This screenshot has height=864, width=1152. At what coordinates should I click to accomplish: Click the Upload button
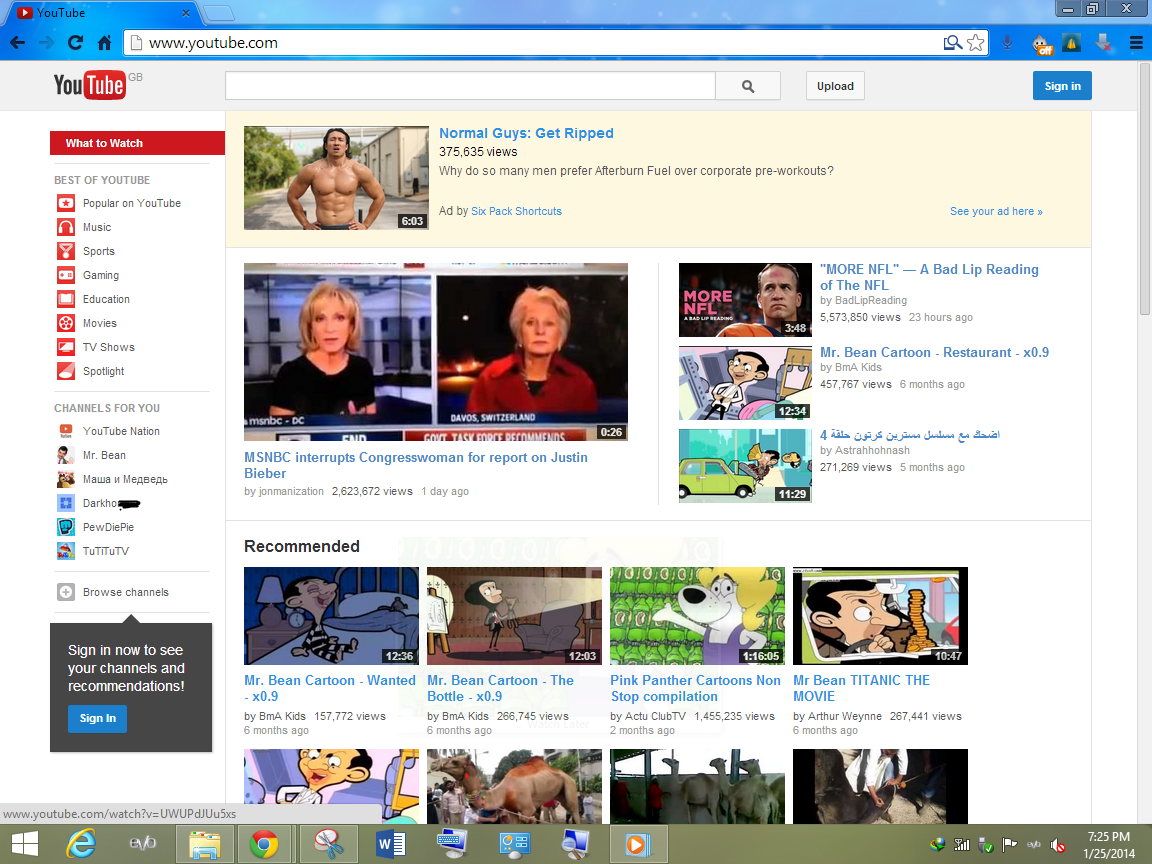pyautogui.click(x=835, y=86)
